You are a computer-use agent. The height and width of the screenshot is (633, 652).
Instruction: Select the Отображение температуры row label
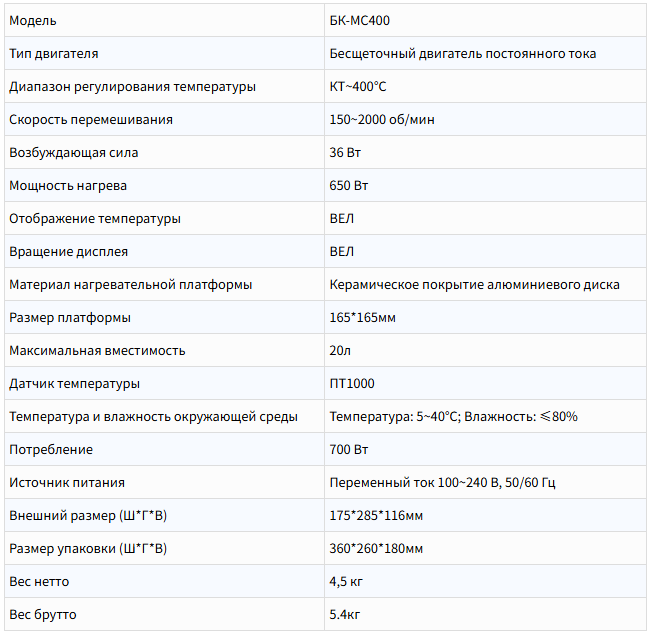coord(95,219)
